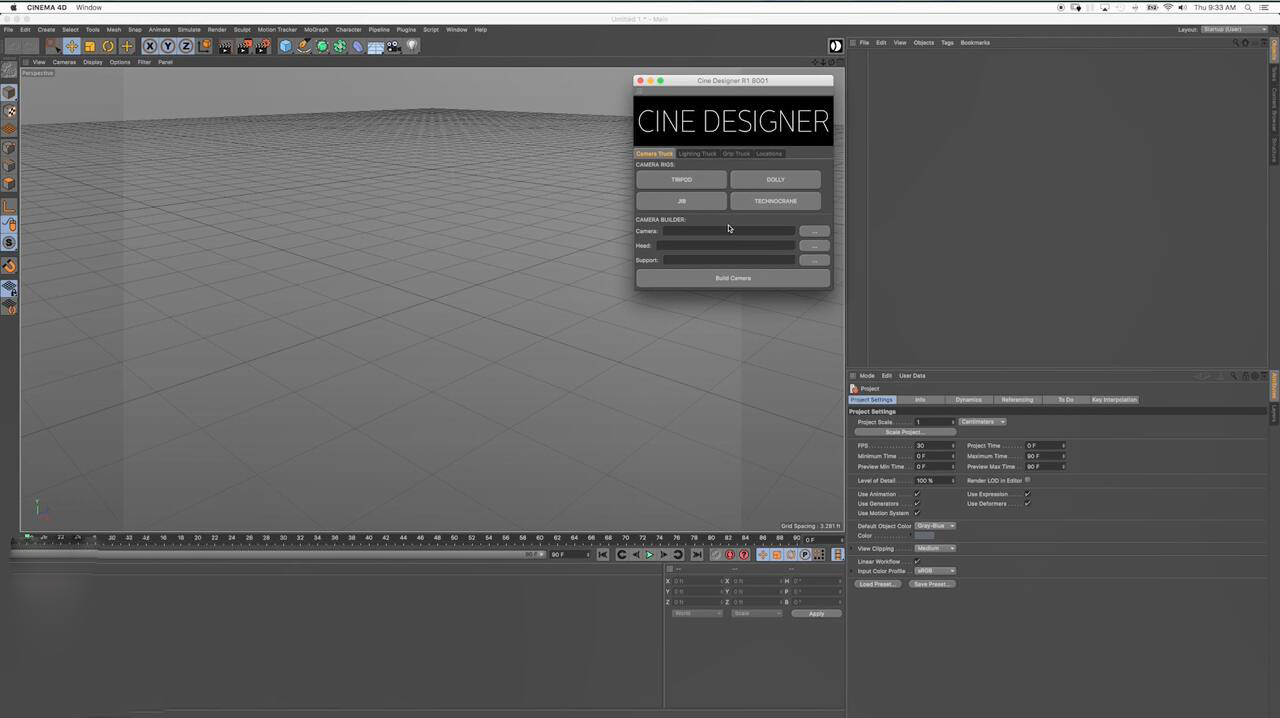Toggle the Z axis lock
Viewport: 1280px width, 718px height.
pos(185,46)
